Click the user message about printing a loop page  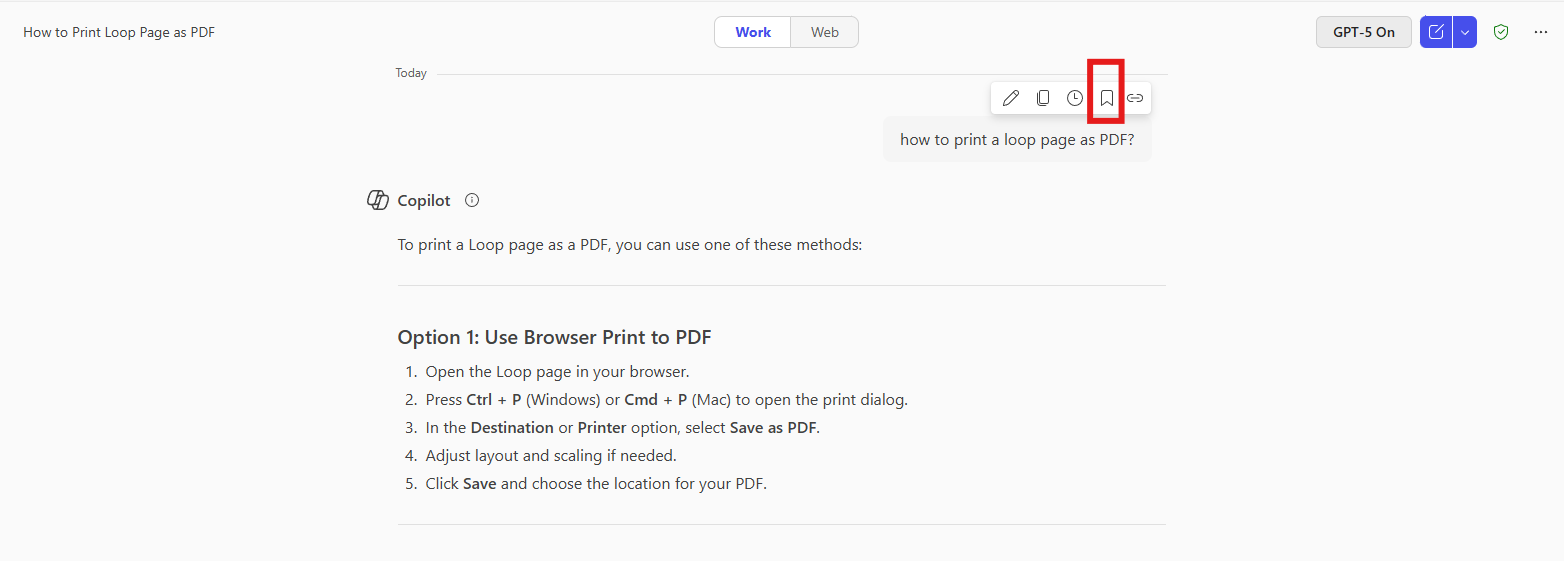[x=1017, y=140]
